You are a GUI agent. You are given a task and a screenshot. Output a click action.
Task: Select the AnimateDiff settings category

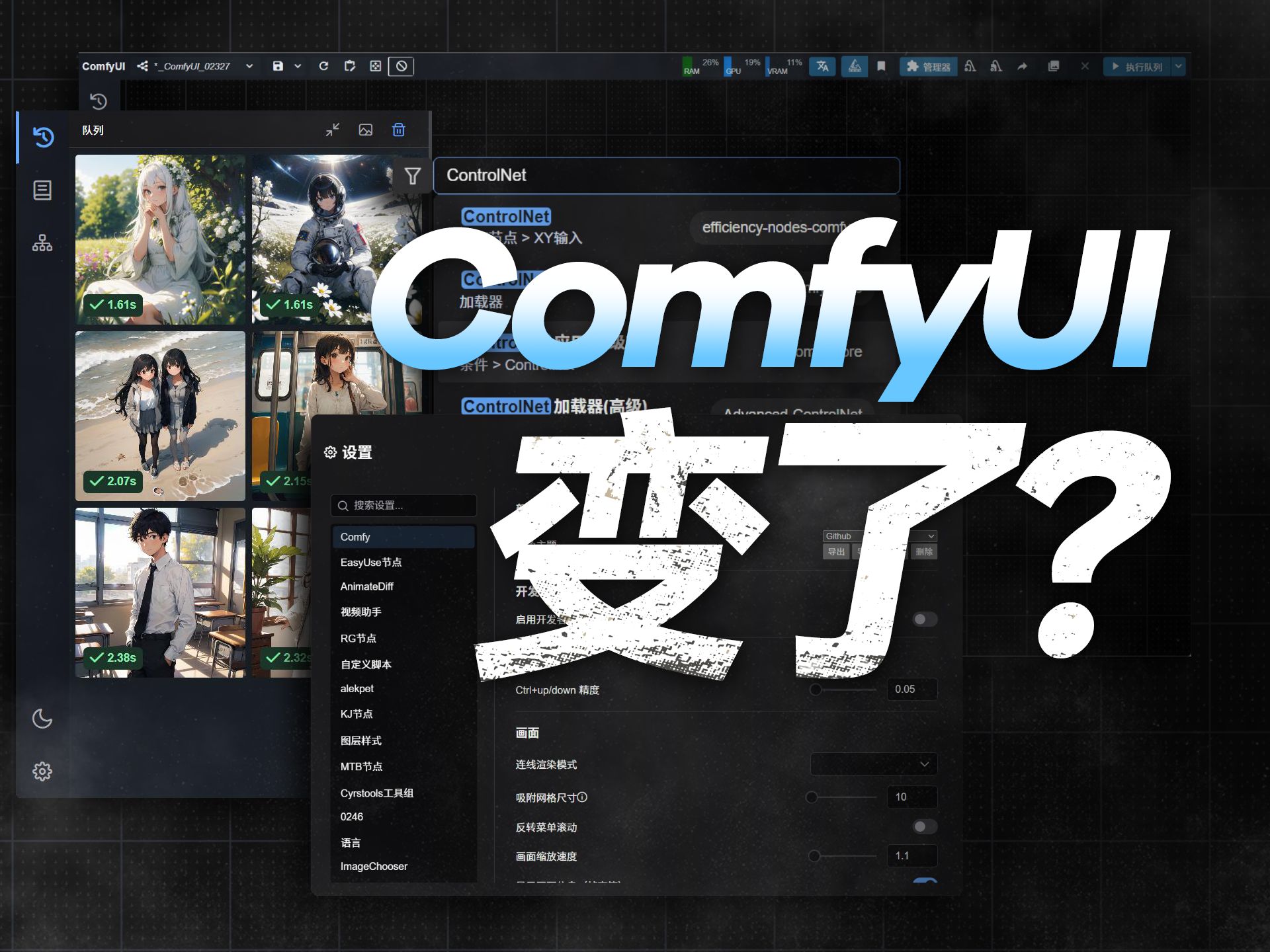pyautogui.click(x=403, y=586)
